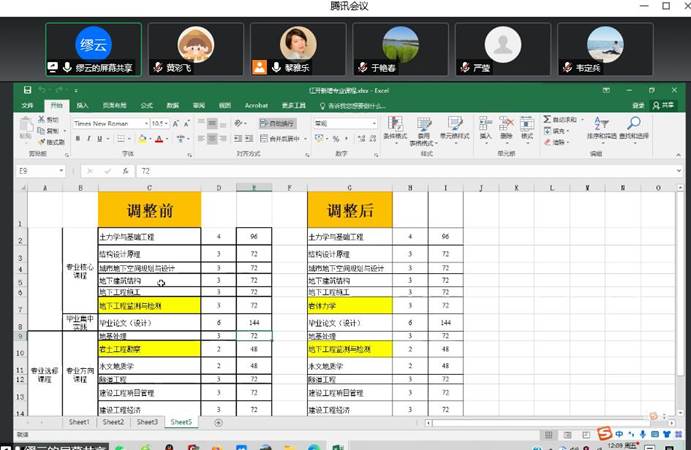Open Find and Select magnifier
The height and width of the screenshot is (450, 691).
point(634,128)
